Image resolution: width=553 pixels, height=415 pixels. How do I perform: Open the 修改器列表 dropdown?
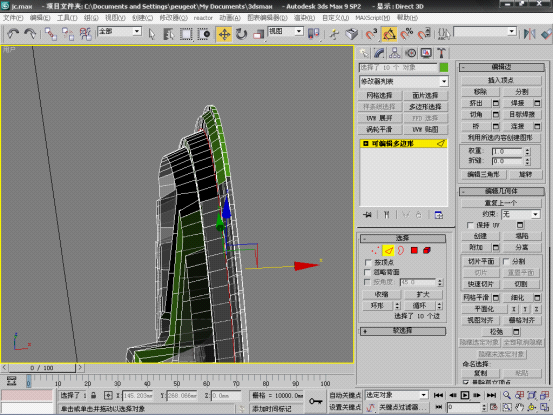[404, 81]
